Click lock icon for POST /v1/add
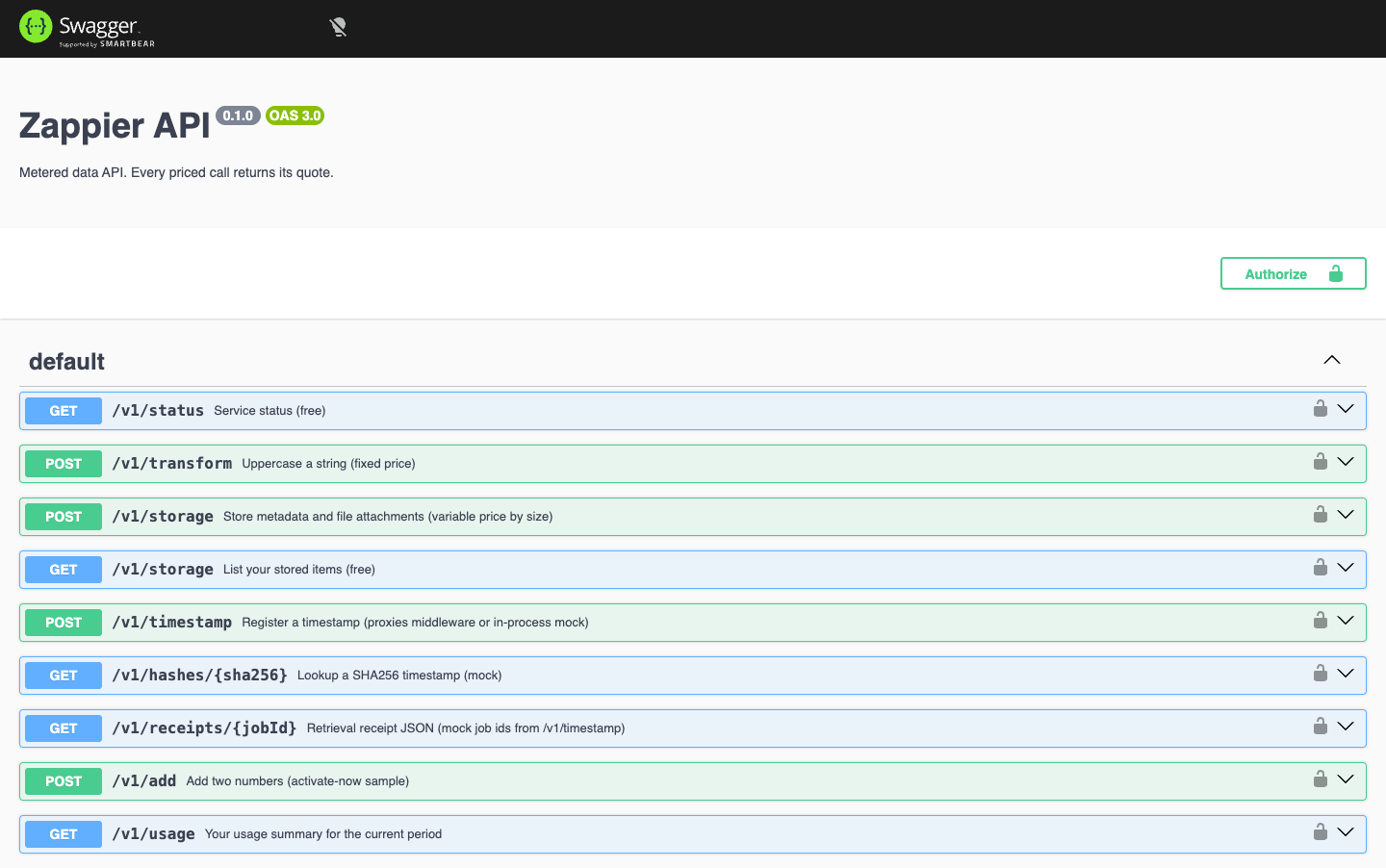Image resolution: width=1386 pixels, height=868 pixels. tap(1321, 779)
